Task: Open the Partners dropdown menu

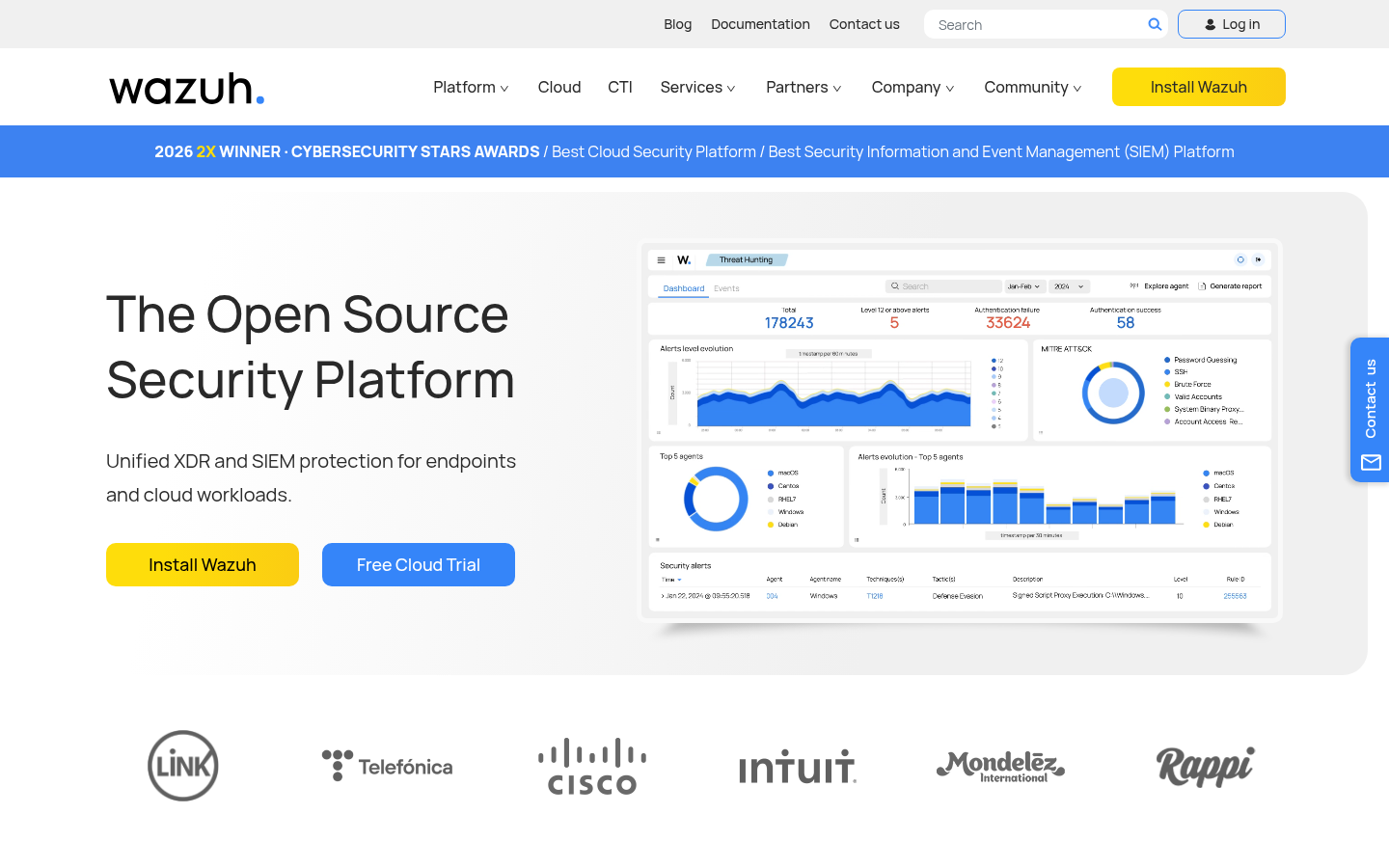Action: pos(804,87)
